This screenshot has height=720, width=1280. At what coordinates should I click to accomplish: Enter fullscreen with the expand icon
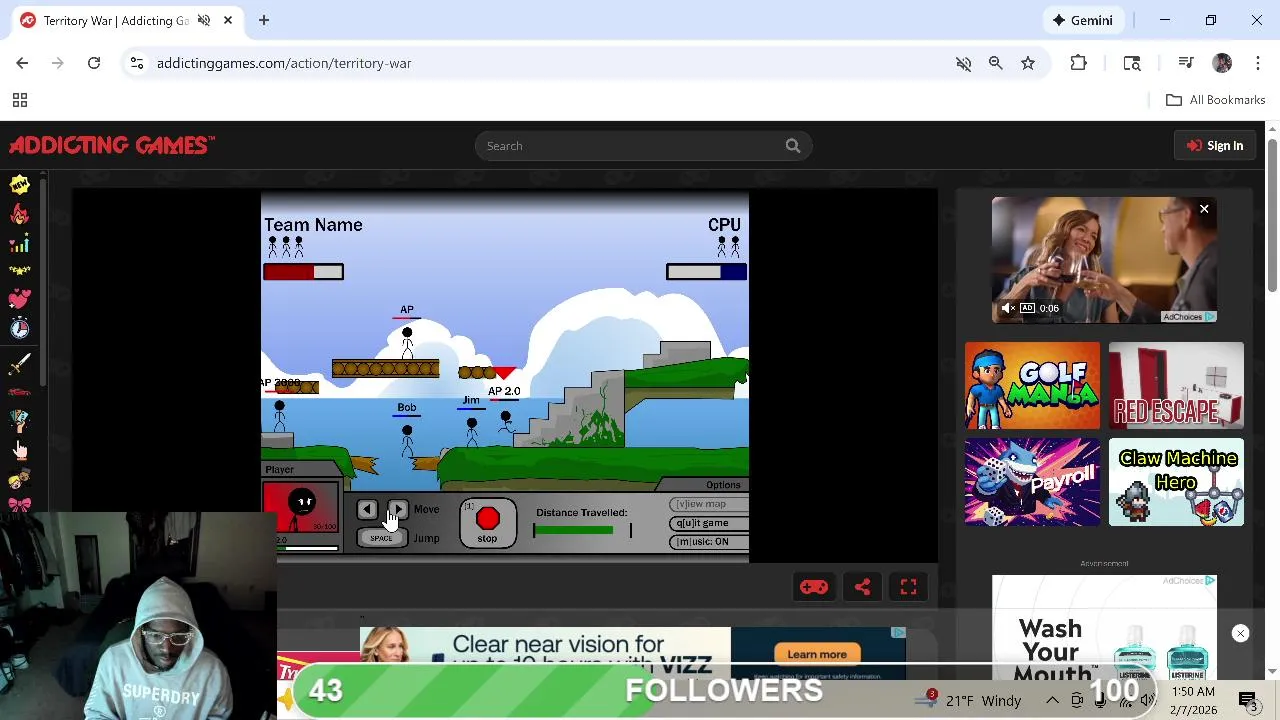(908, 587)
